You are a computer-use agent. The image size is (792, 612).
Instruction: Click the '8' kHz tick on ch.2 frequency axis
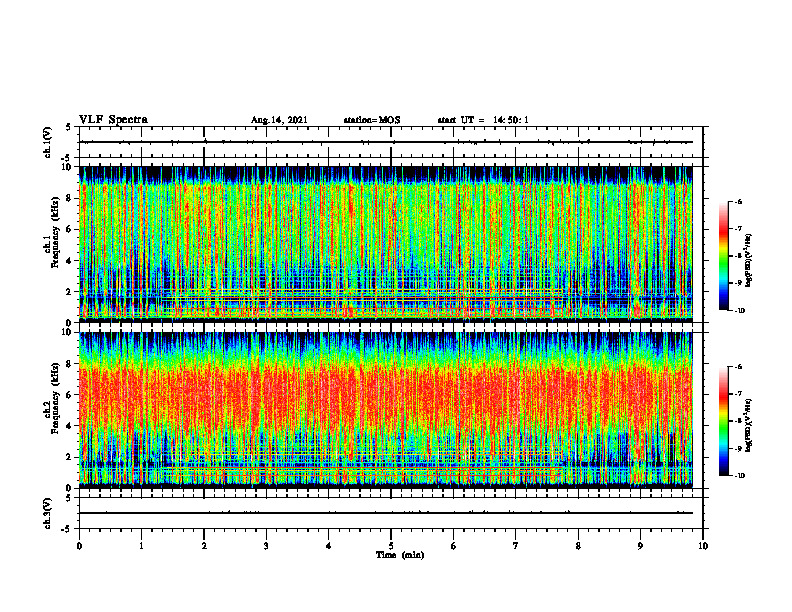click(x=69, y=364)
